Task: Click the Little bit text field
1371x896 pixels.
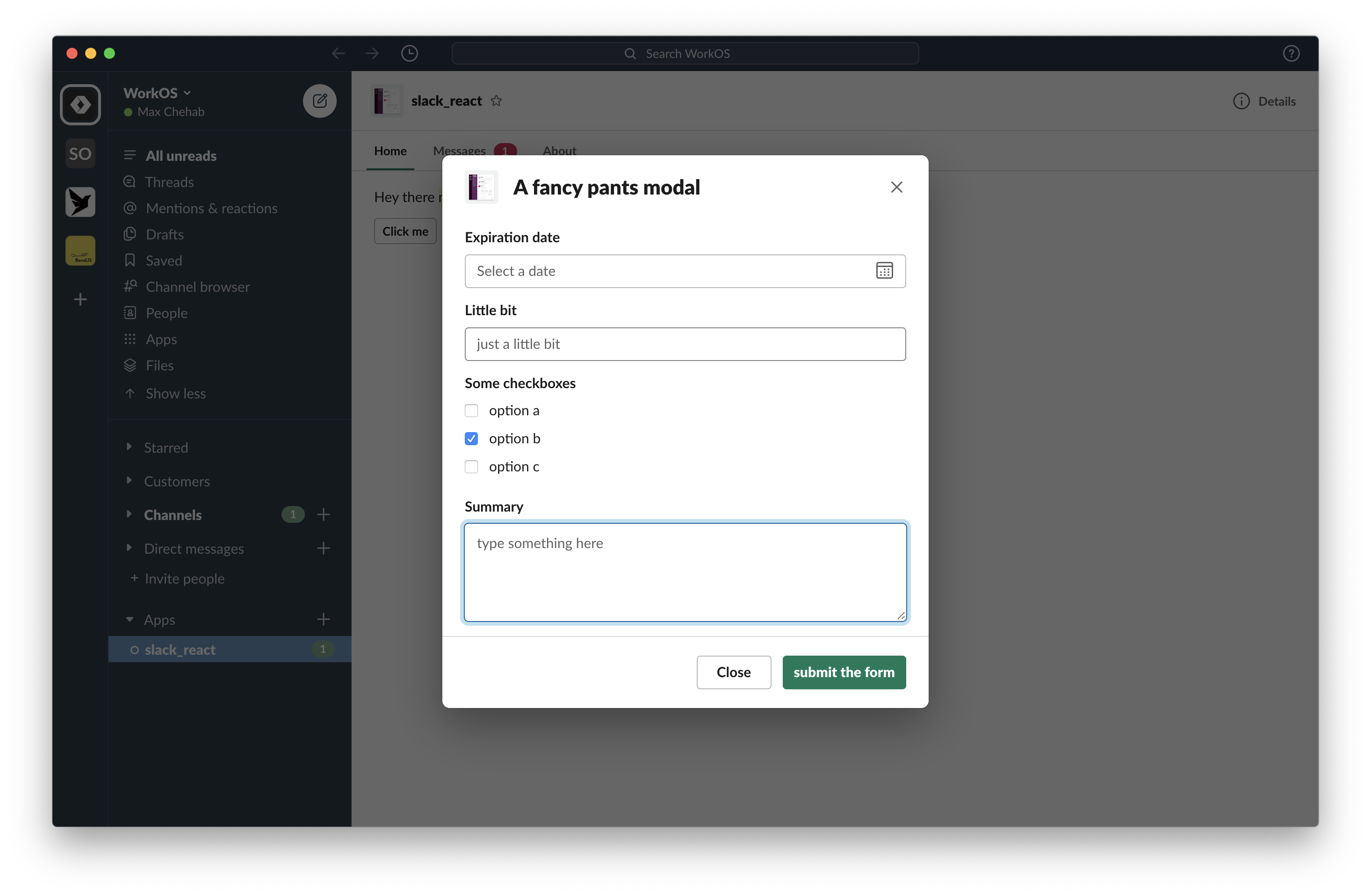Action: click(685, 344)
